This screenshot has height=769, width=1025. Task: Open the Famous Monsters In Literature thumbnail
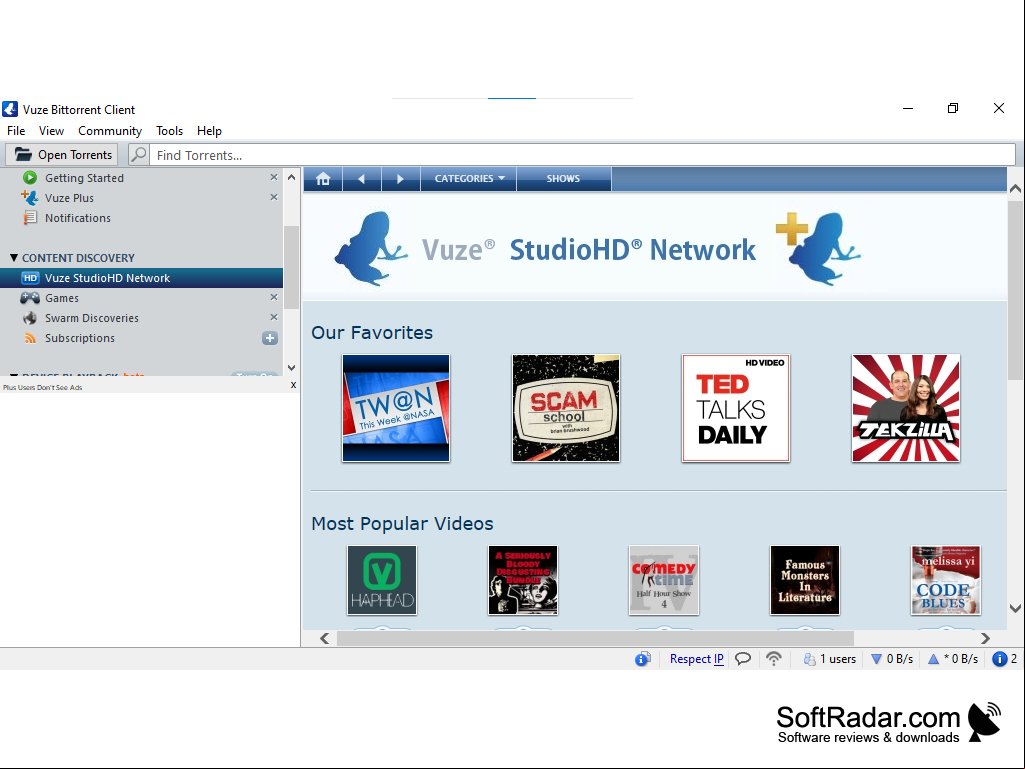[x=805, y=580]
